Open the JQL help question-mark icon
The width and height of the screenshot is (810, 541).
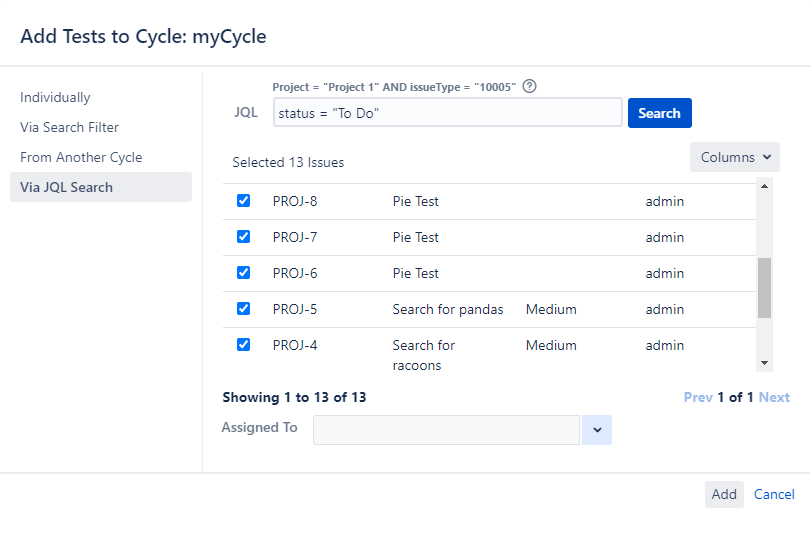[529, 86]
